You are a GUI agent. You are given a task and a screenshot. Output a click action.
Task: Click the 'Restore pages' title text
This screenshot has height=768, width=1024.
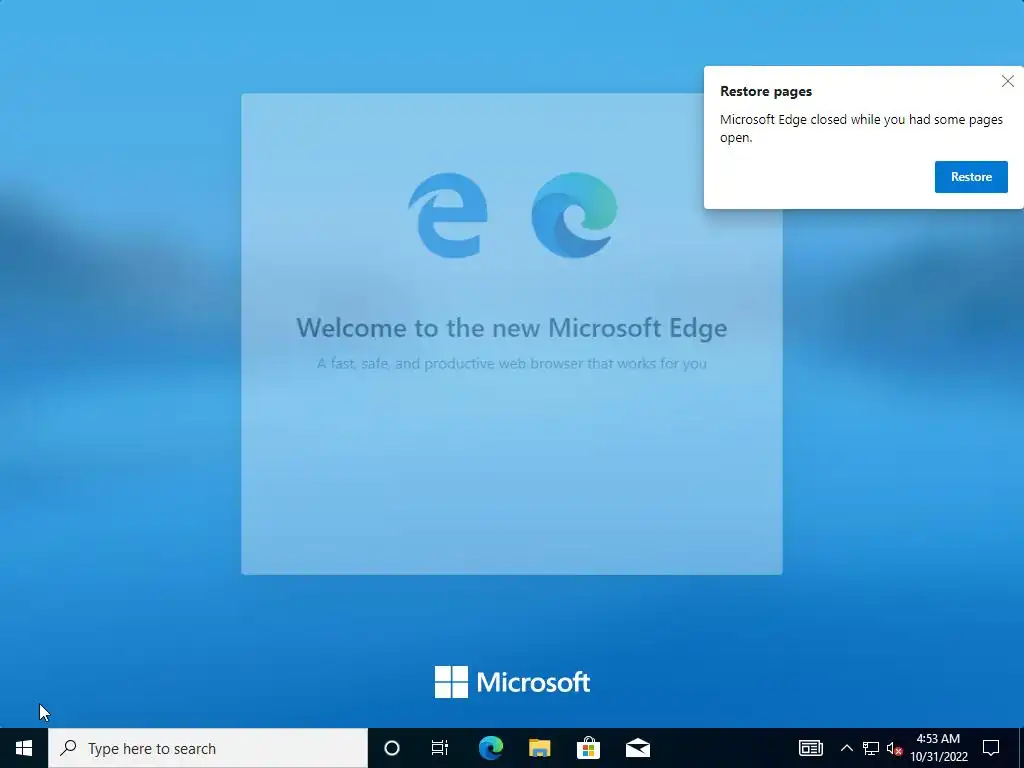(x=765, y=91)
